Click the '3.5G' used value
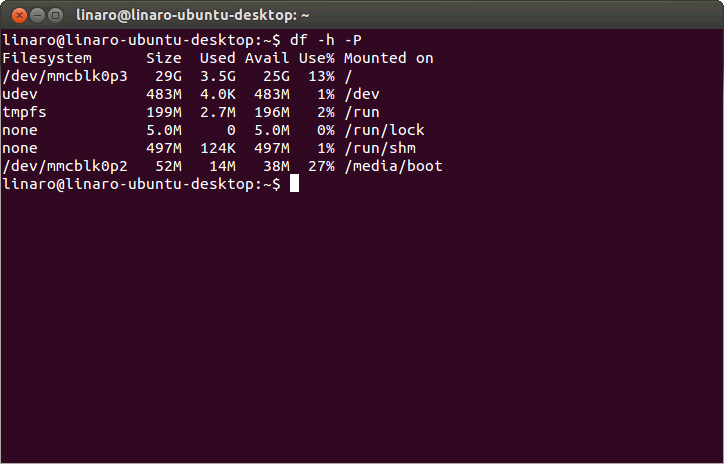The height and width of the screenshot is (464, 724). 217,76
